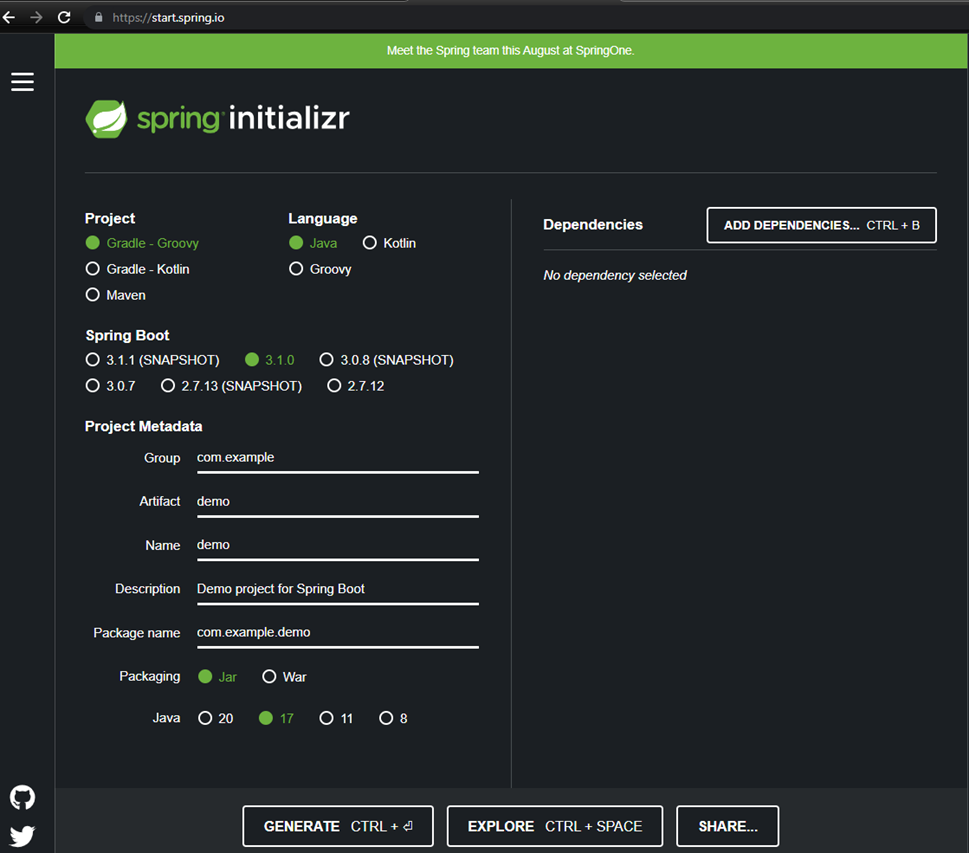Open the hamburger menu icon
Image resolution: width=969 pixels, height=853 pixels.
click(22, 82)
